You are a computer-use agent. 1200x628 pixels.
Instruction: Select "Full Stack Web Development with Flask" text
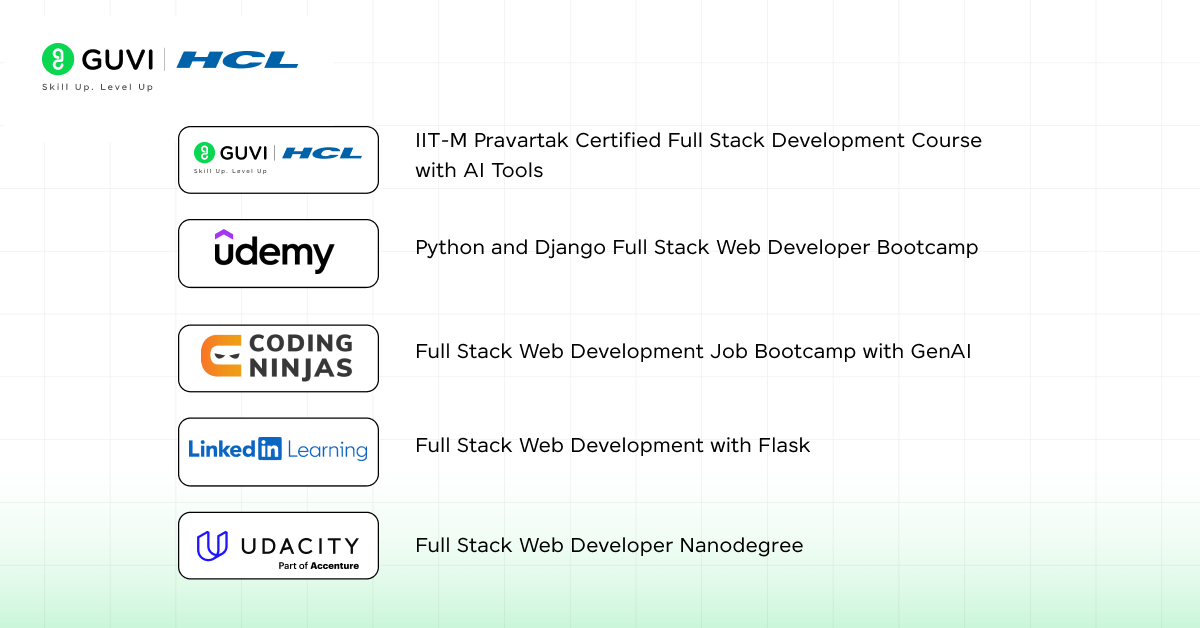tap(612, 446)
